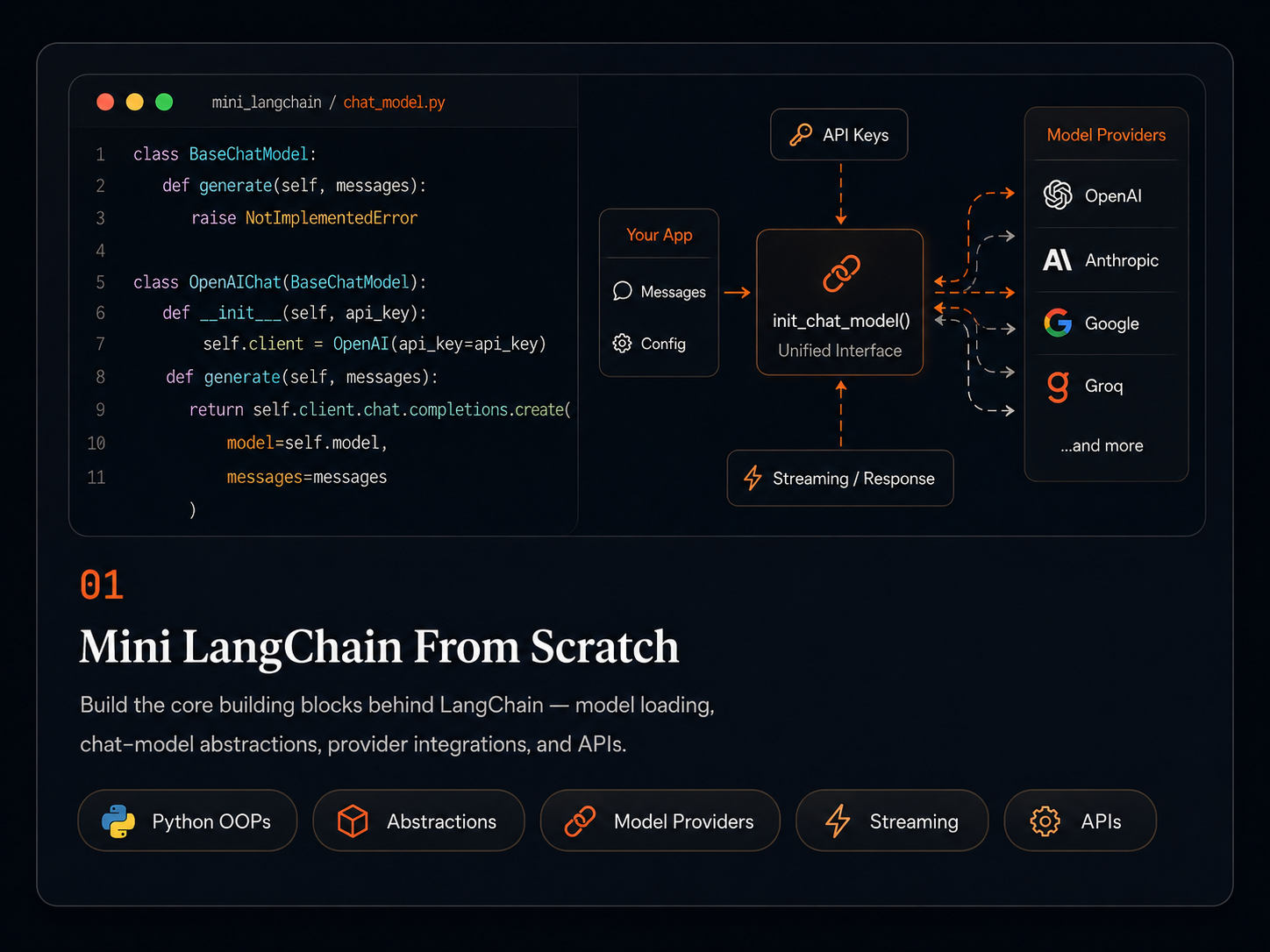Click the class OpenAIChat(BaseChatModel) code line

pyautogui.click(x=280, y=282)
